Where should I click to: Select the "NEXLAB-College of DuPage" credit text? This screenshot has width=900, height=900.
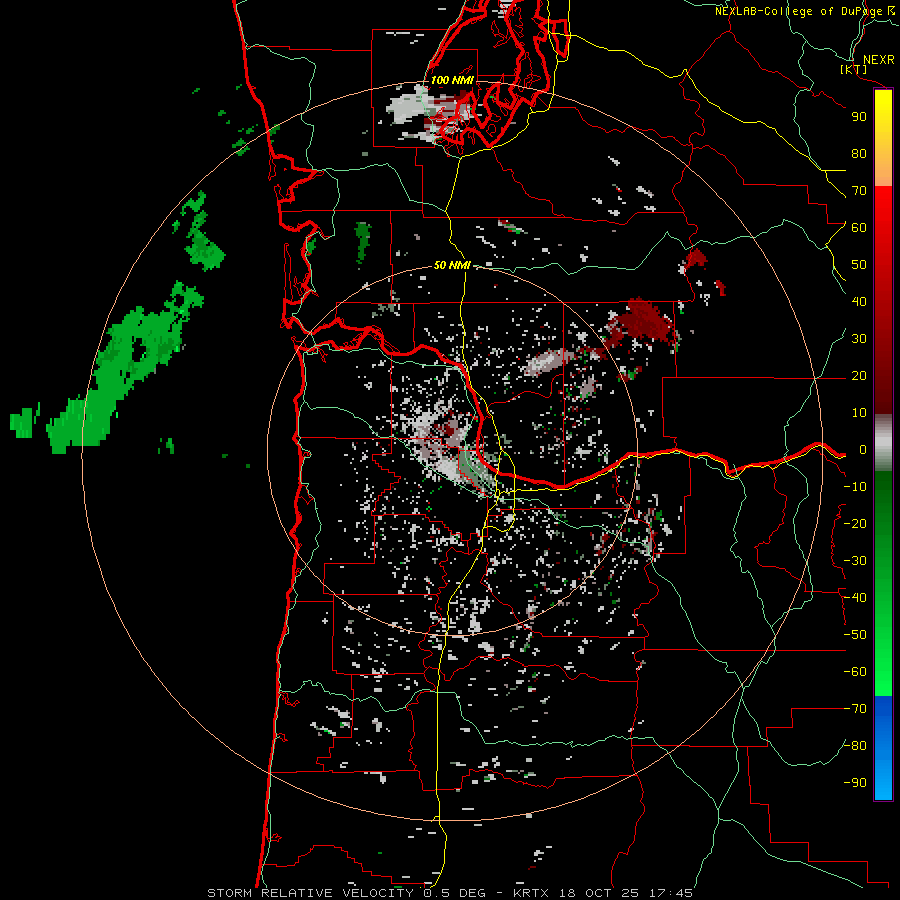(798, 11)
